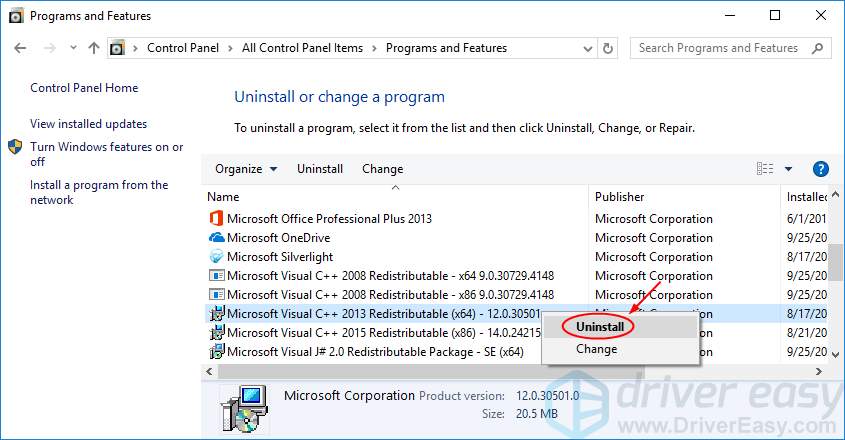Open the Organize dropdown menu
This screenshot has height=440, width=845.
(x=246, y=169)
